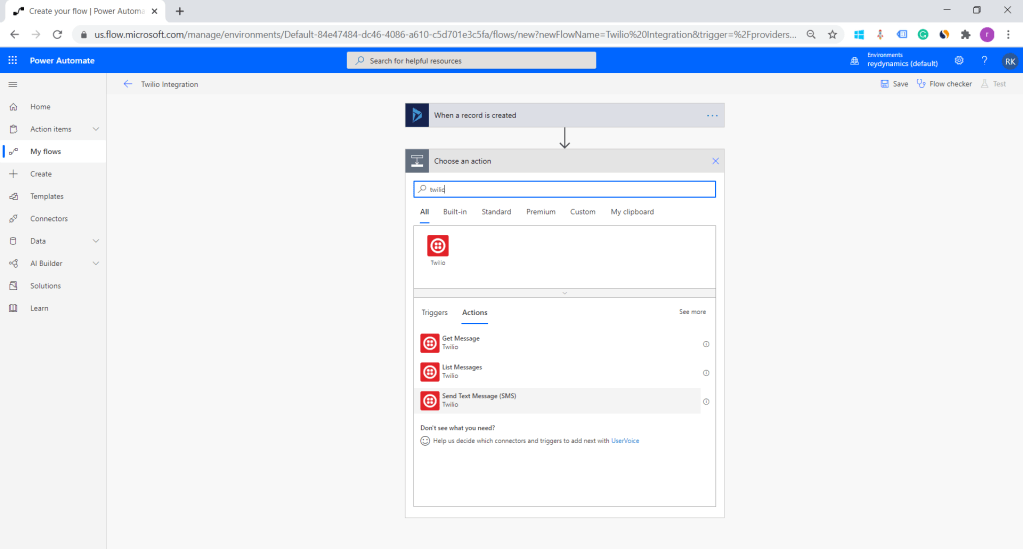The width and height of the screenshot is (1023, 549).
Task: Show info for Get Message action
Action: click(x=706, y=344)
